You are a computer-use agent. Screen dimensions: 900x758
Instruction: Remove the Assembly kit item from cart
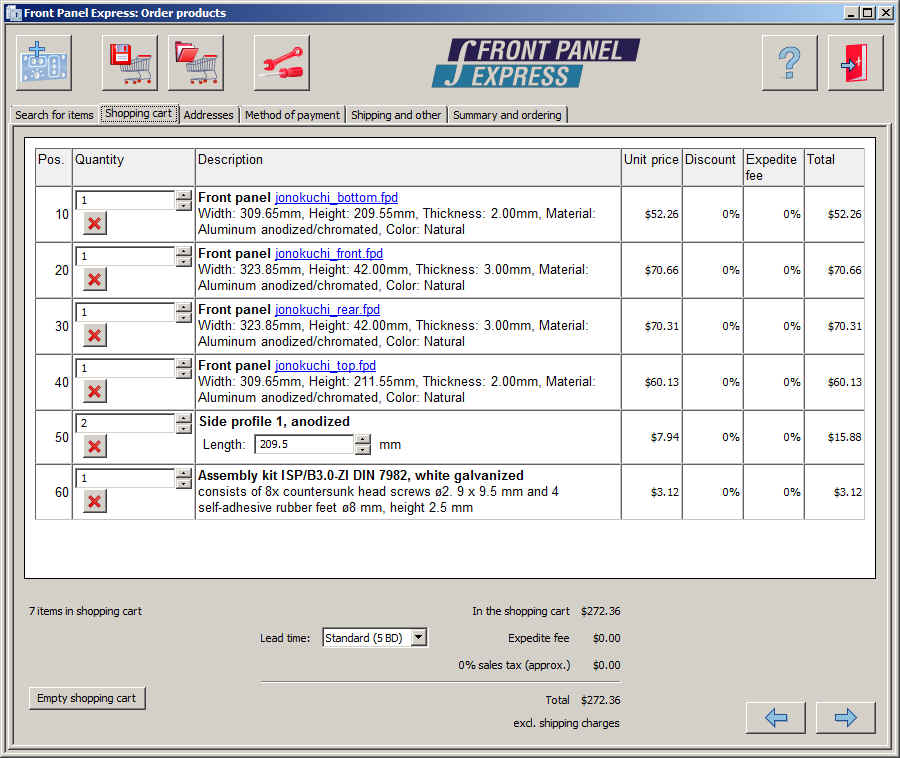point(94,501)
